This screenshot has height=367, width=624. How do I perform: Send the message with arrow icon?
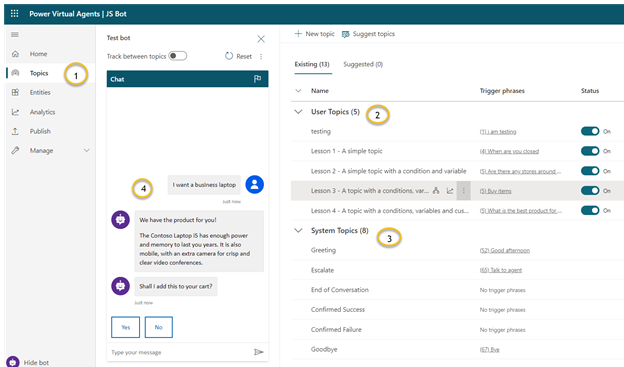[259, 352]
